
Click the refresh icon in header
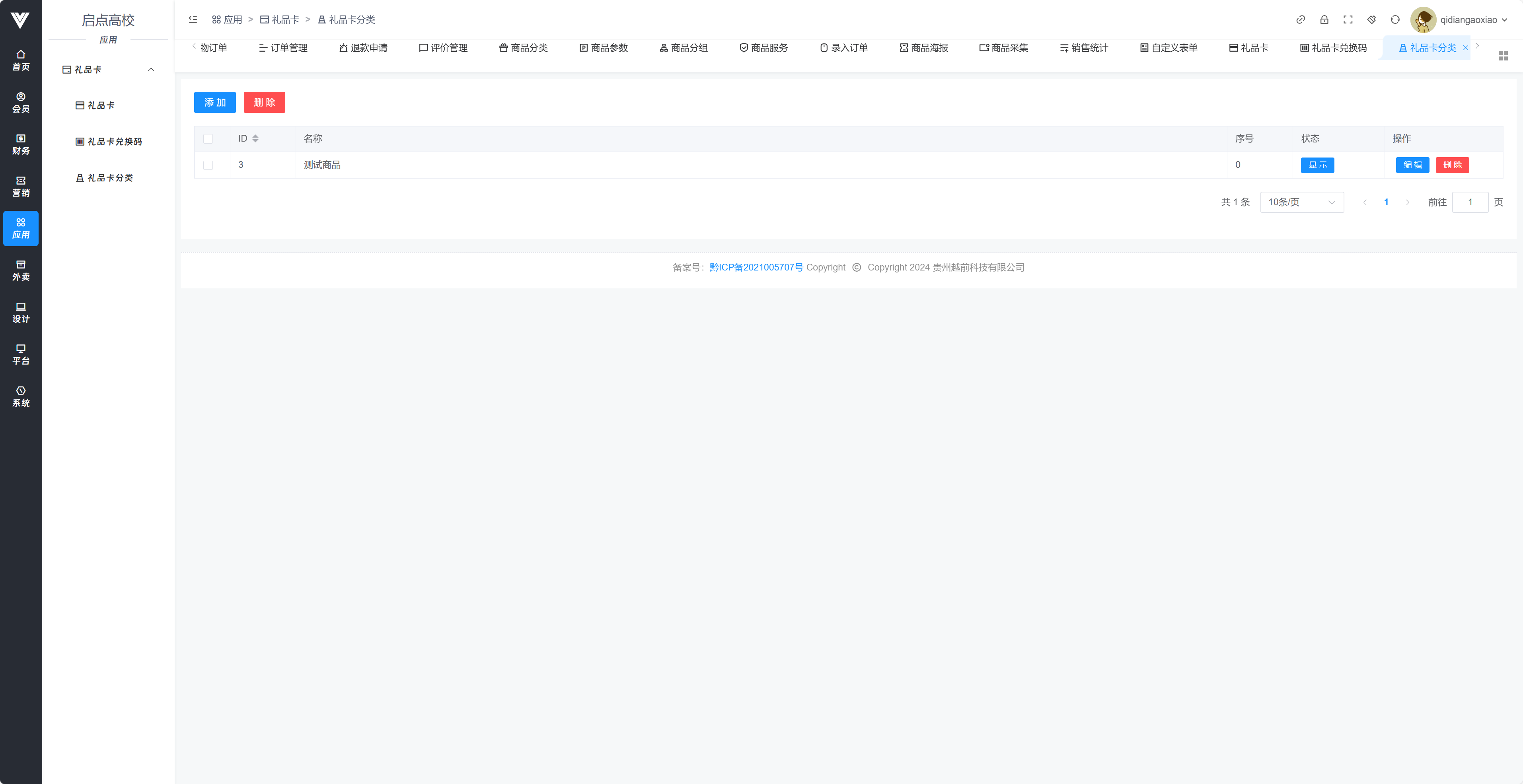[1395, 19]
